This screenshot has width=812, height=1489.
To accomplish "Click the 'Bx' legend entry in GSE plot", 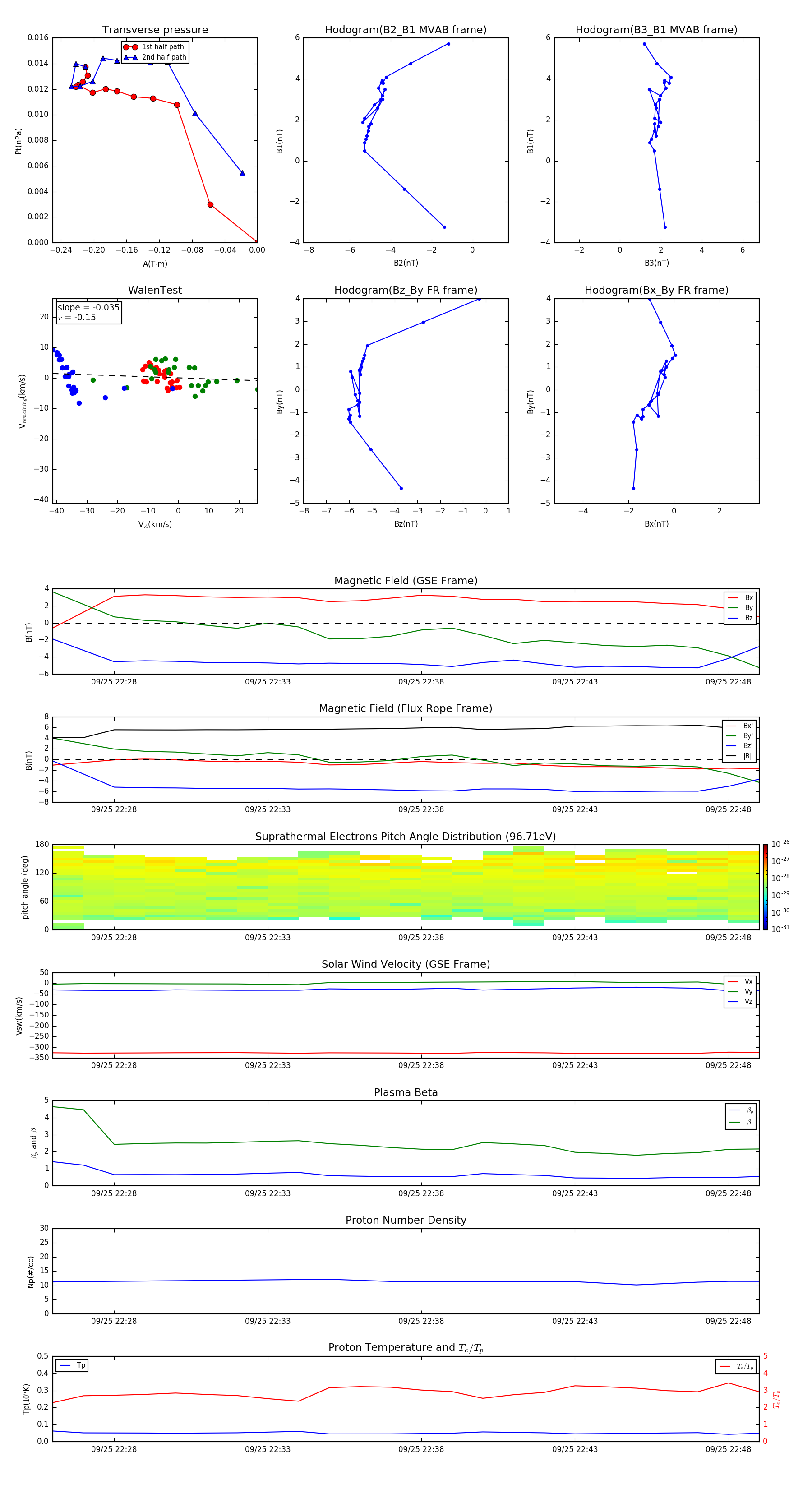I will (x=740, y=598).
